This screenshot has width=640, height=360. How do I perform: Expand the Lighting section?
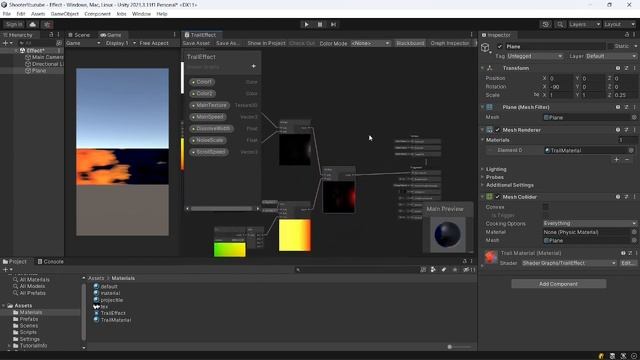click(496, 169)
